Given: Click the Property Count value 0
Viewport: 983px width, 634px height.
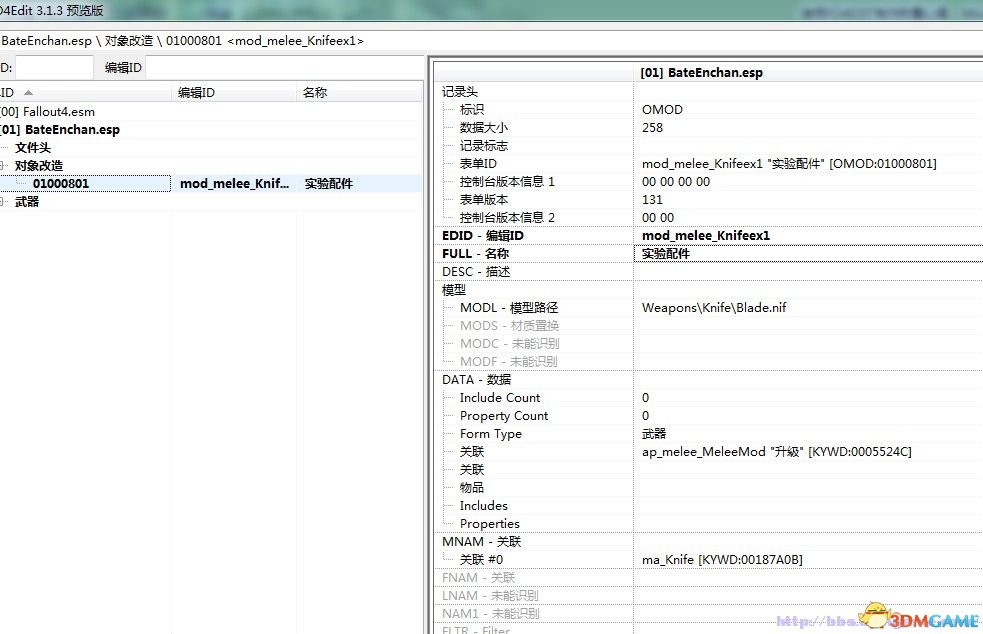Looking at the screenshot, I should pos(646,416).
